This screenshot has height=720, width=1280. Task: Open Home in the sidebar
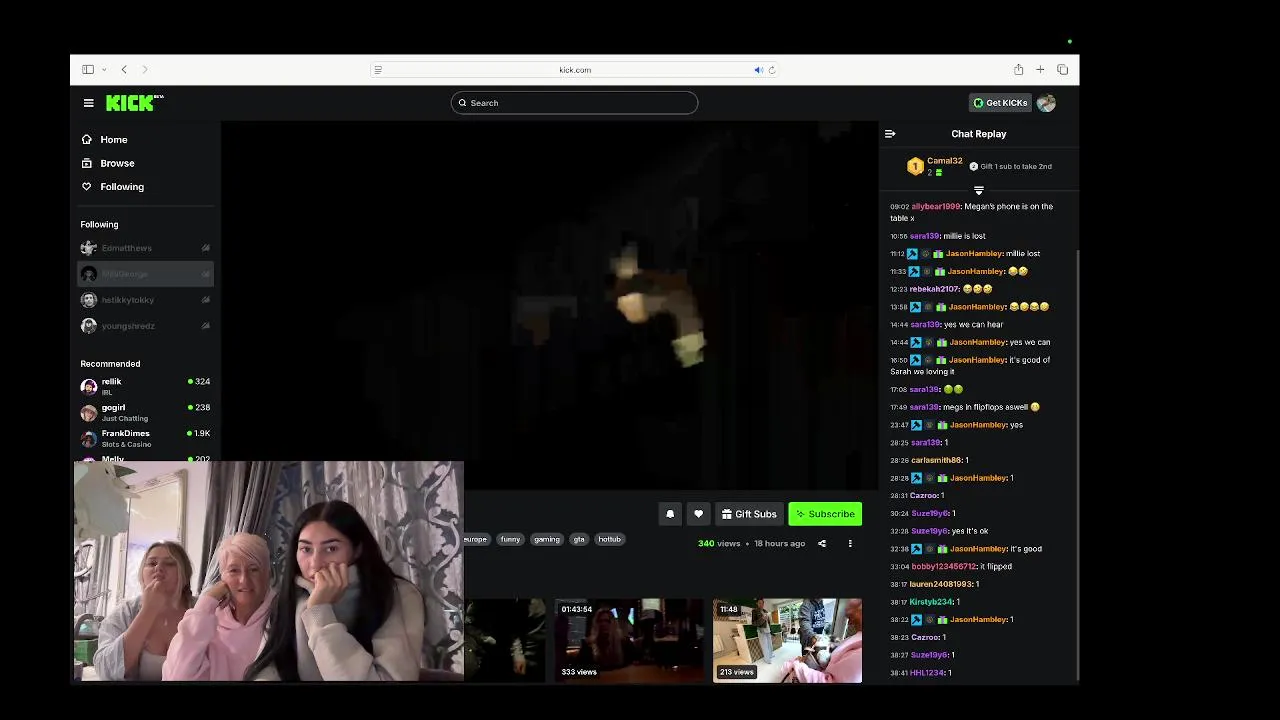tap(114, 140)
